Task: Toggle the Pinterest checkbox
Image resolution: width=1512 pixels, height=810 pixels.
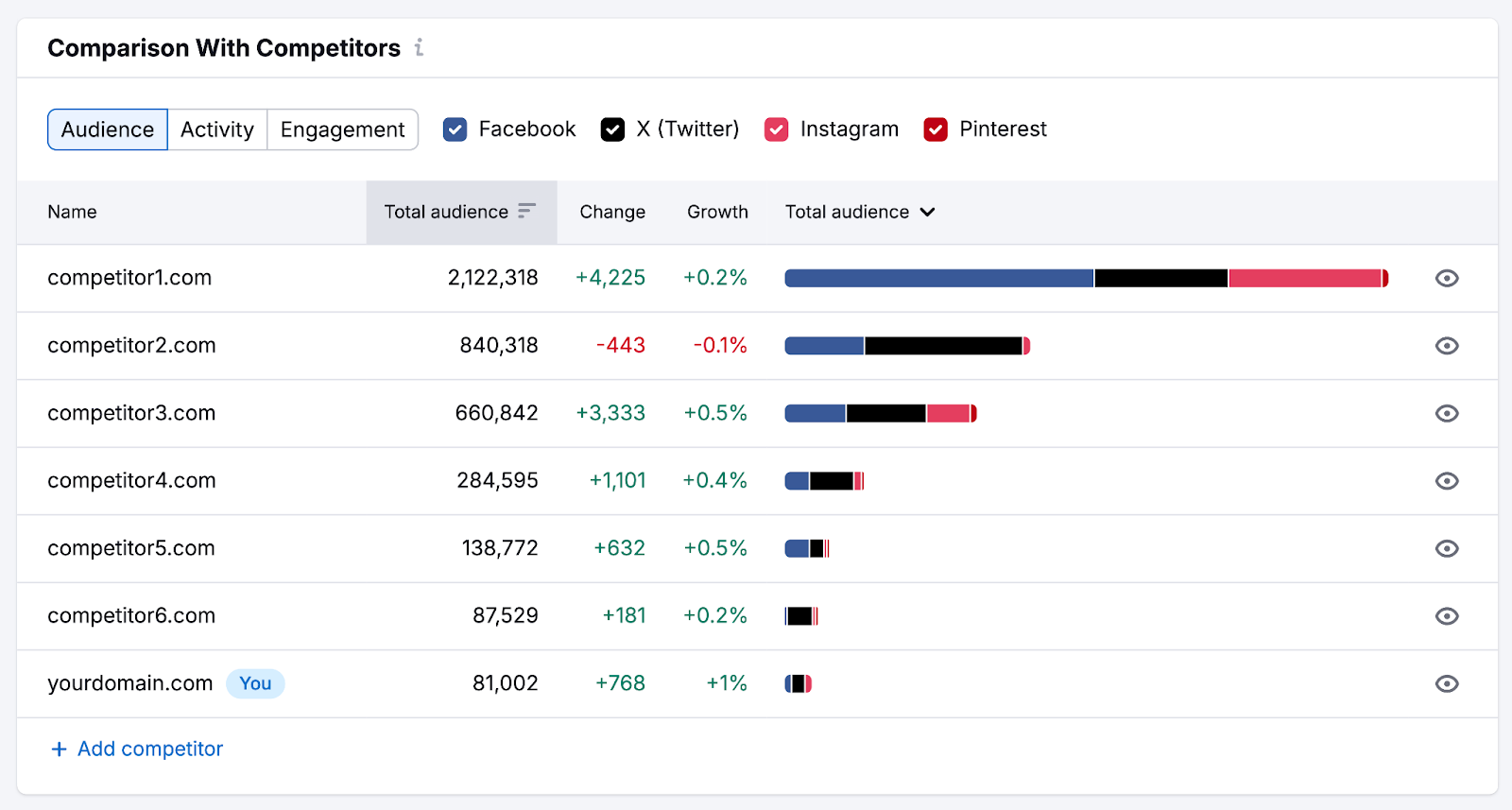Action: click(x=936, y=129)
